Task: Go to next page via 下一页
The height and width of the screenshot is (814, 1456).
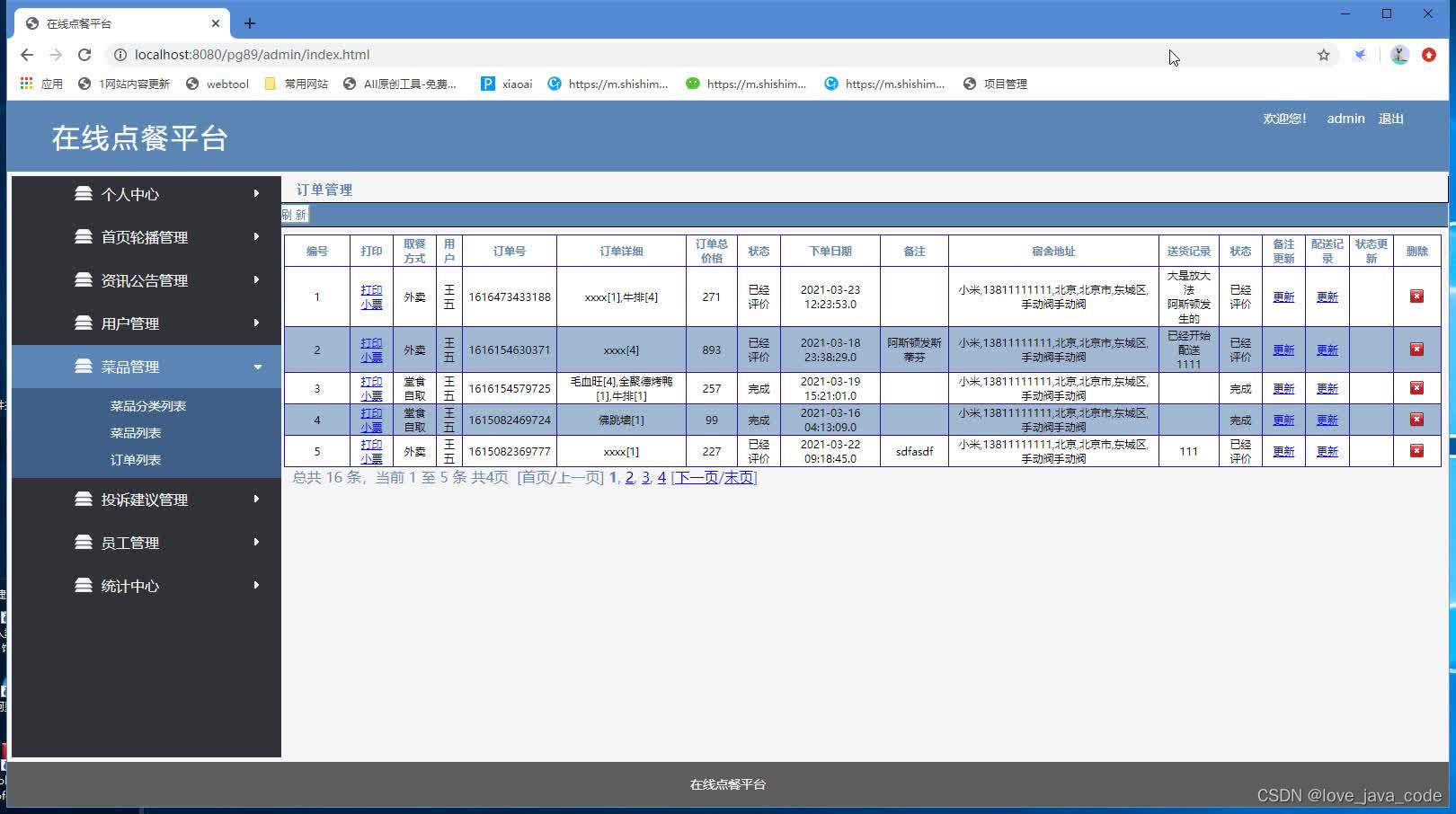Action: click(697, 477)
